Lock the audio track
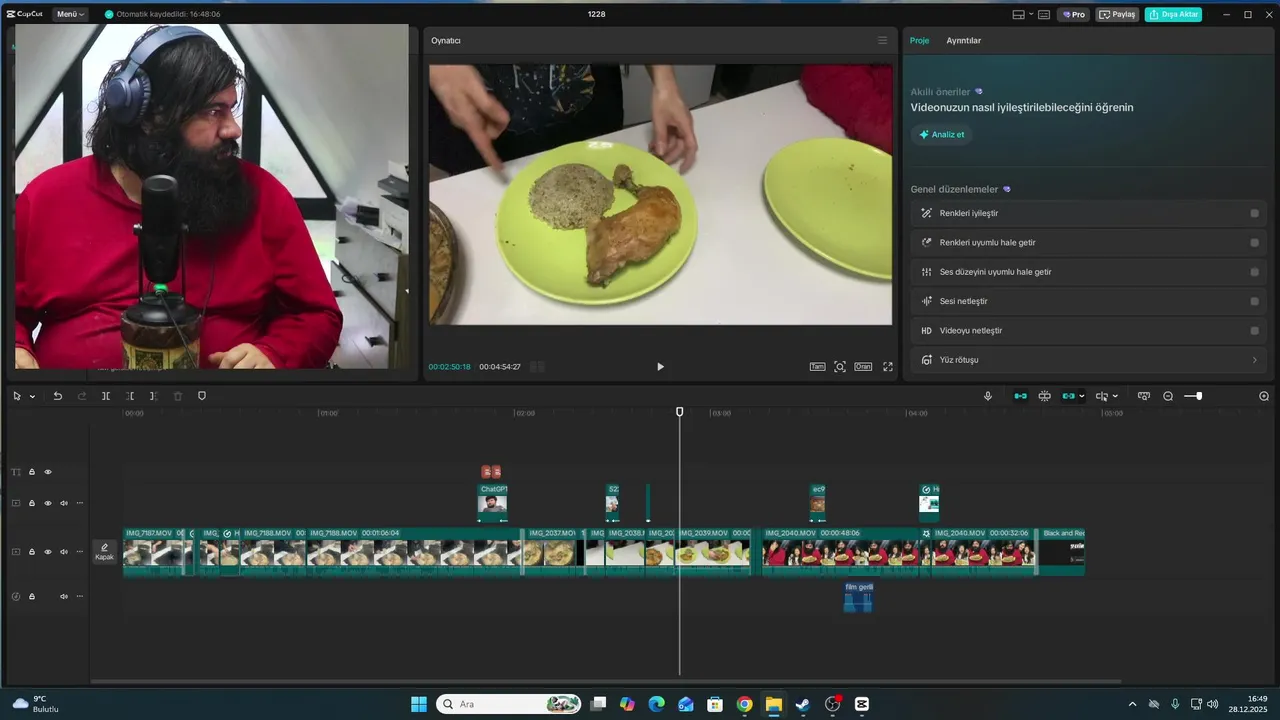This screenshot has height=720, width=1280. click(x=31, y=596)
